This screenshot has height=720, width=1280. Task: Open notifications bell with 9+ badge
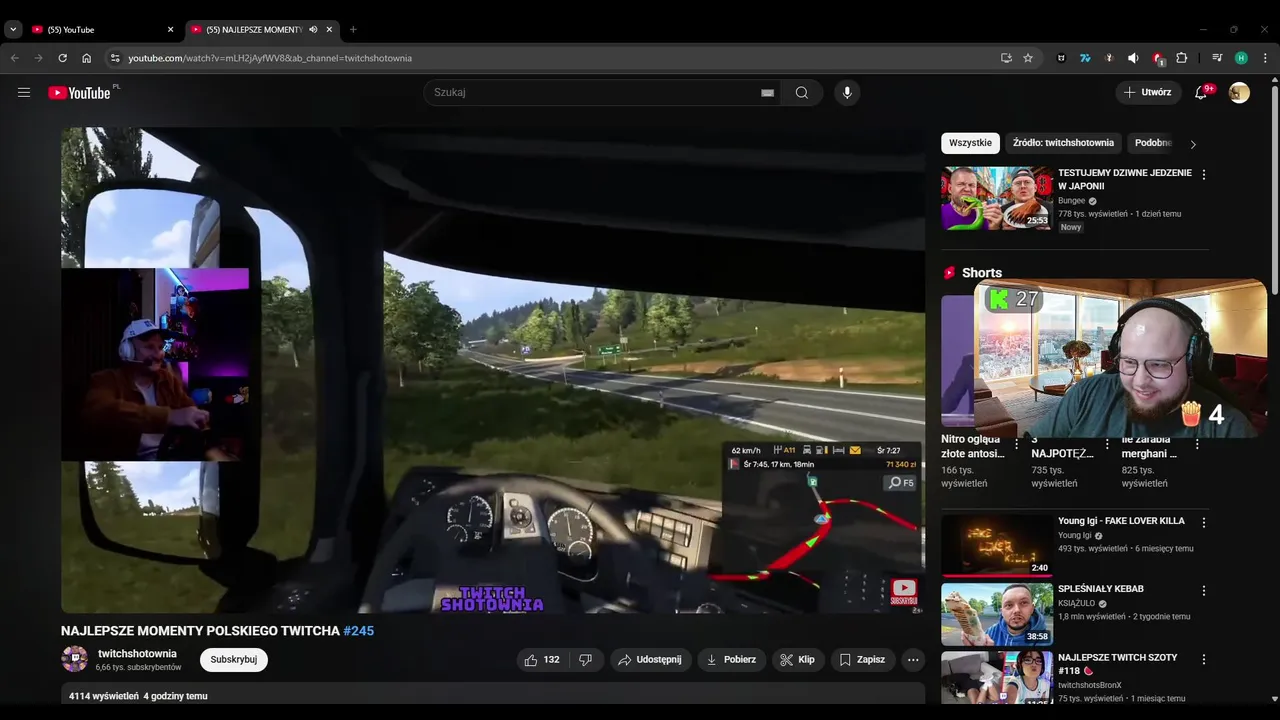1201,92
